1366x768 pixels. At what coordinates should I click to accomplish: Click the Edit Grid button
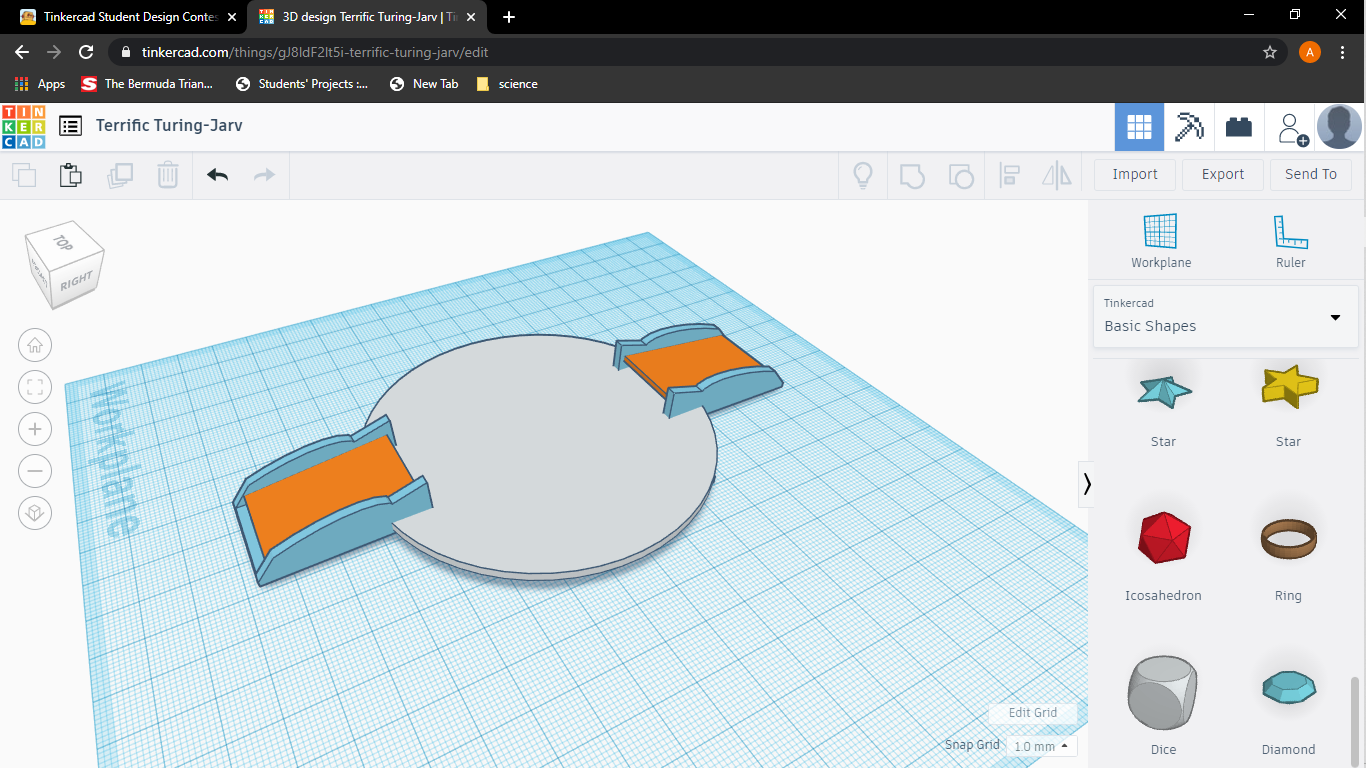pos(1033,713)
